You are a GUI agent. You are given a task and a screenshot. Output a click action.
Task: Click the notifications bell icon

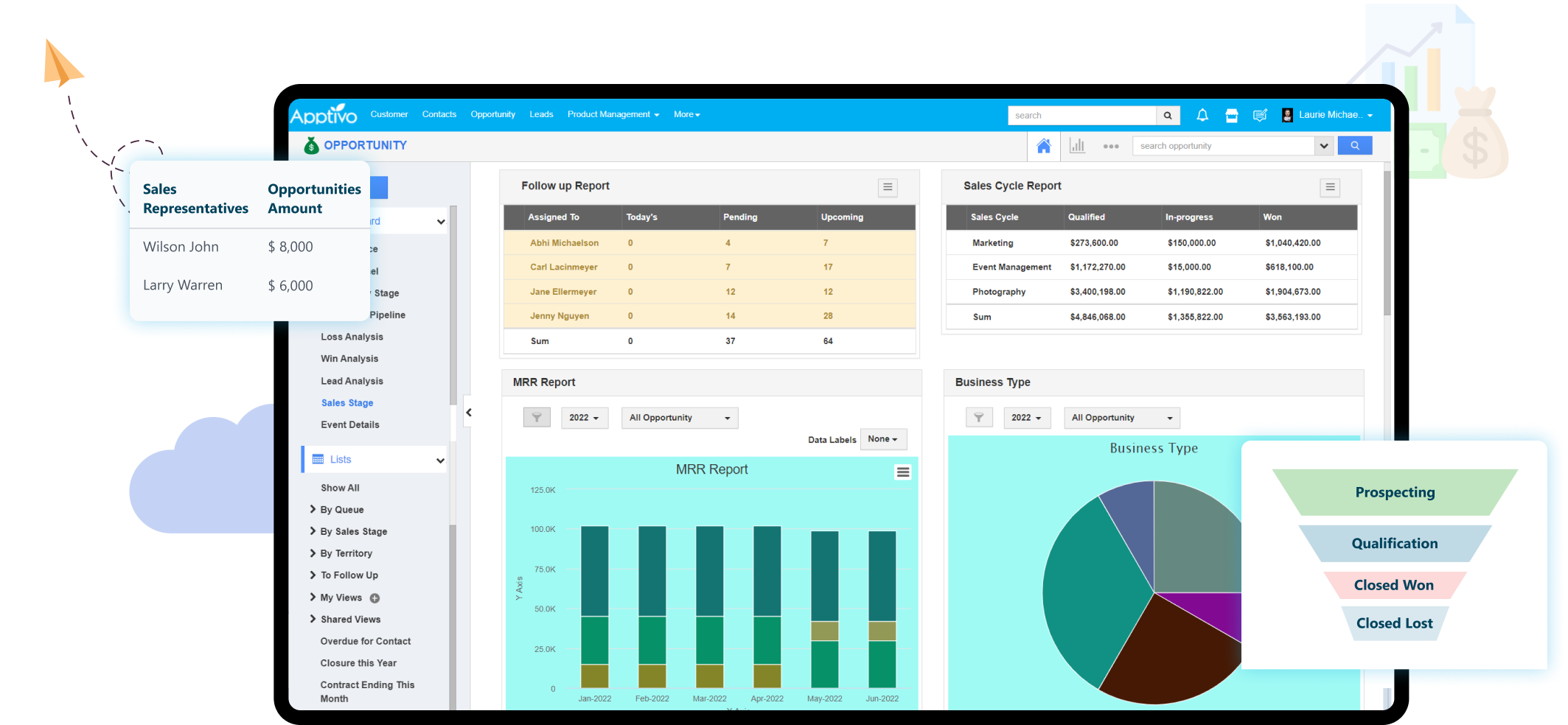point(1202,115)
